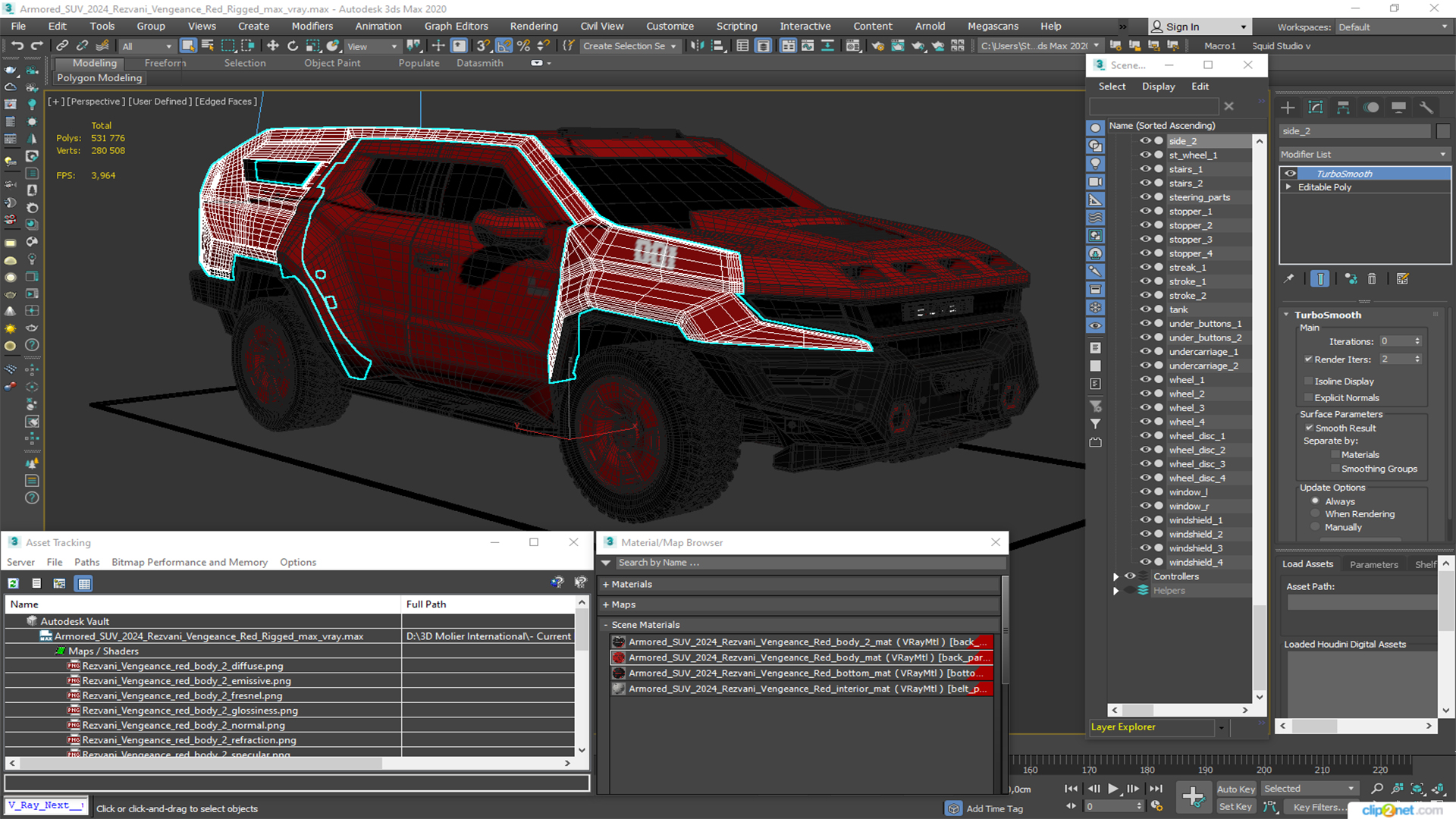The width and height of the screenshot is (1456, 819).
Task: Open Select by Name list icon
Action: pos(208,46)
